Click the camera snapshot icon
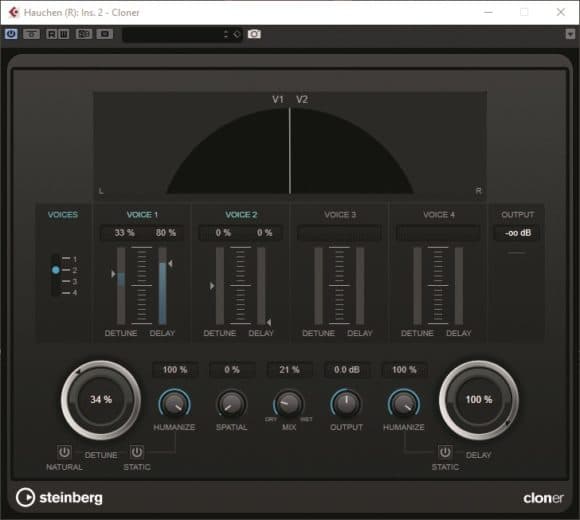Viewport: 580px width, 520px height. pos(254,34)
